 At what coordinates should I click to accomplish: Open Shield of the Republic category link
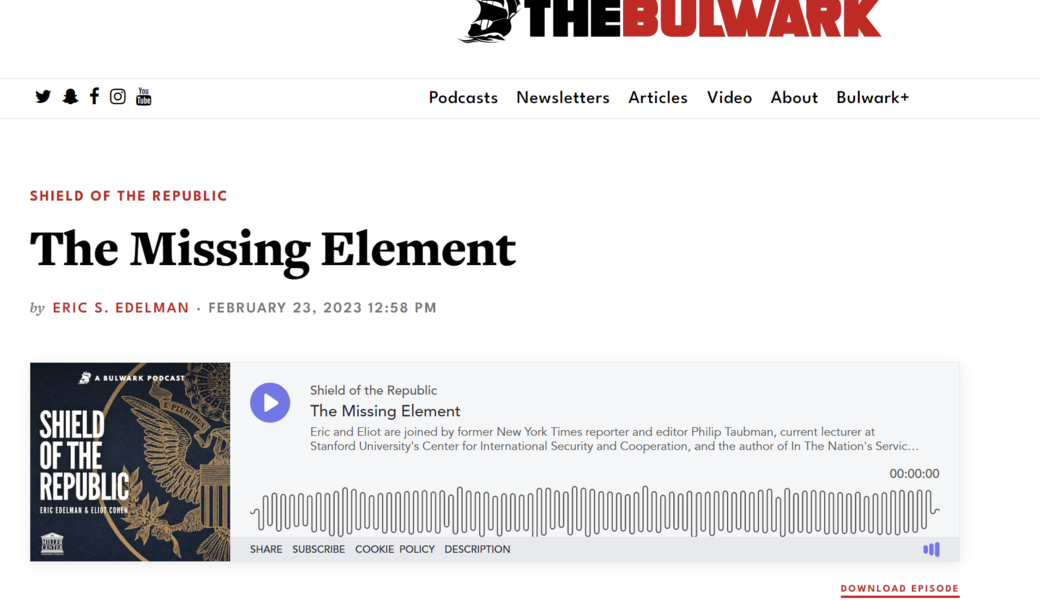(x=129, y=196)
